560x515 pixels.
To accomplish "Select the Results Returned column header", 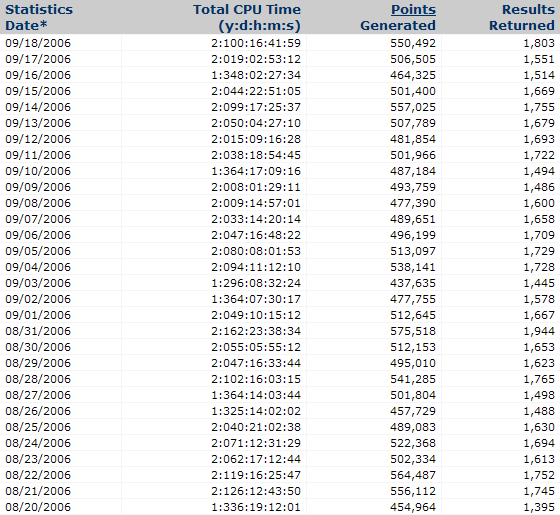I will [521, 18].
